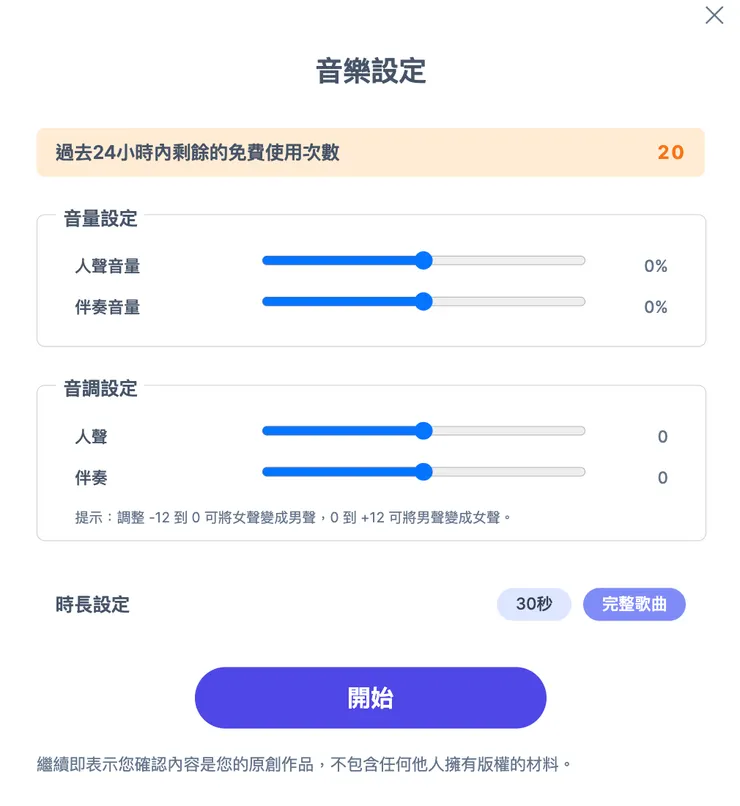Viewport: 740px width, 806px height.
Task: Select the 30秒 duration option
Action: (533, 604)
